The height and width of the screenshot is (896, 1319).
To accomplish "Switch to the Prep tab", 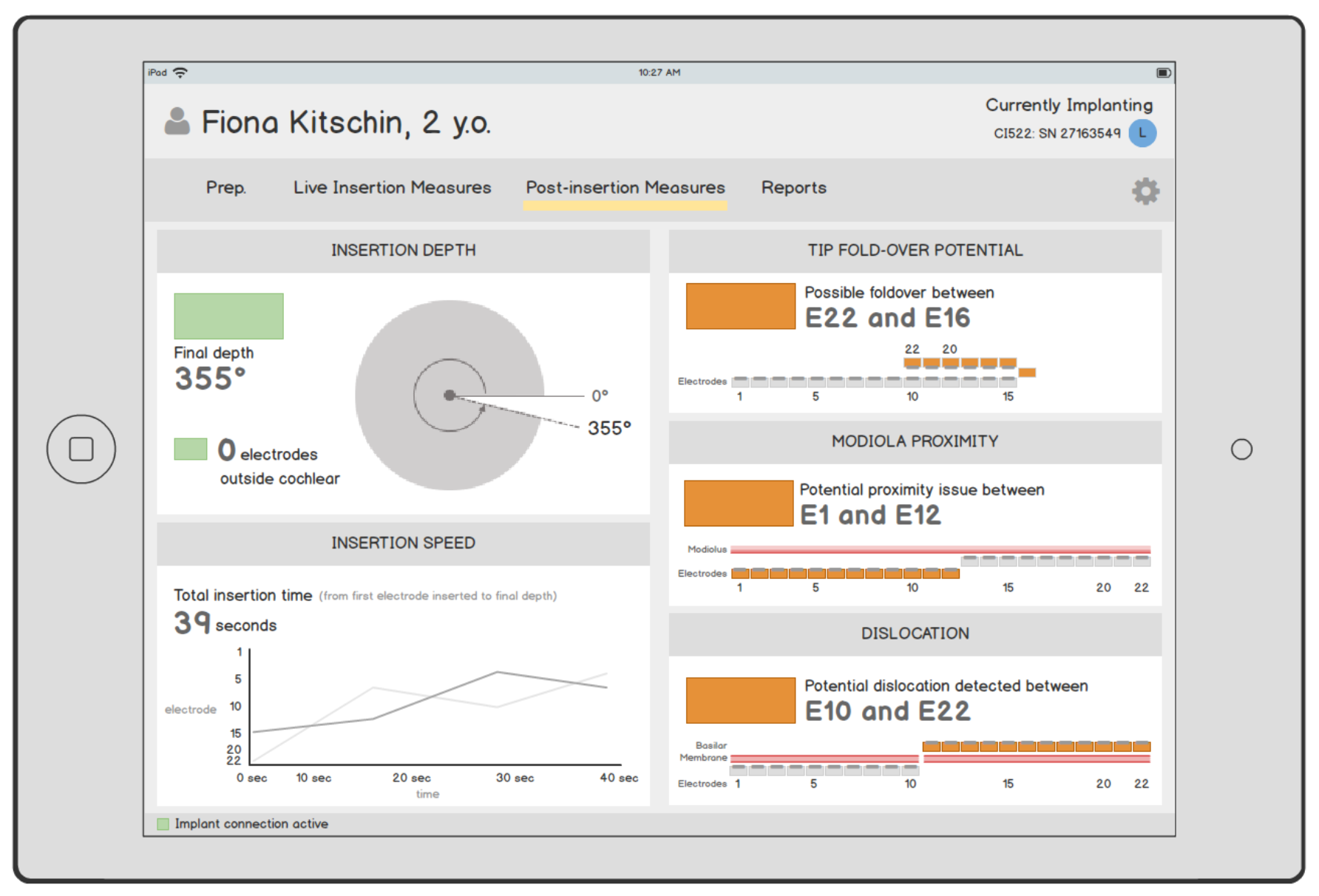I will (226, 188).
